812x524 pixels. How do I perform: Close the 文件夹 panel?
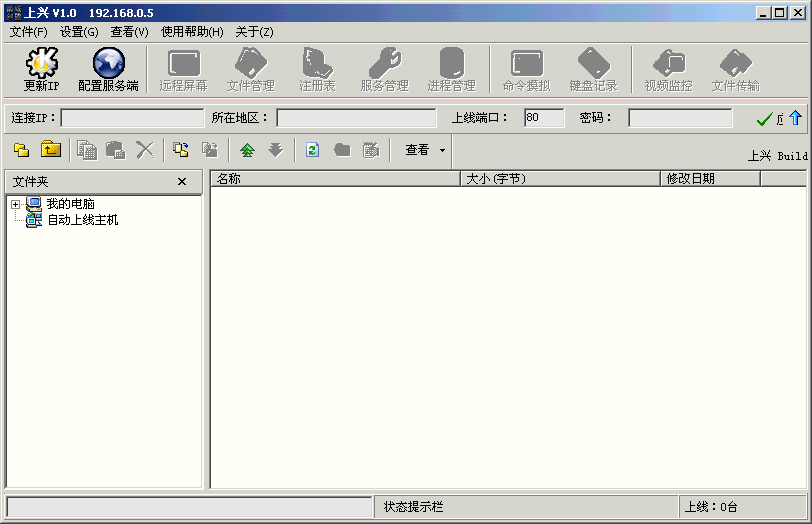click(x=182, y=181)
